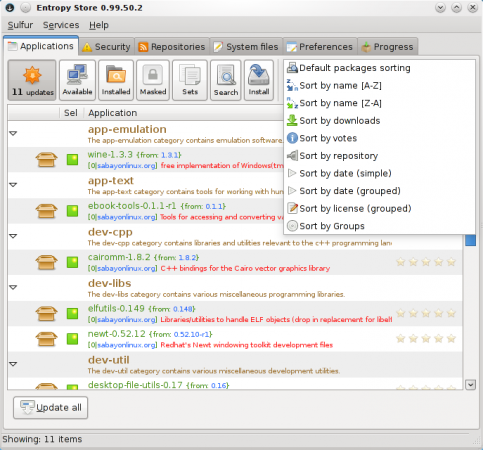
Task: Collapse the dev-util category
Action: pos(13,364)
